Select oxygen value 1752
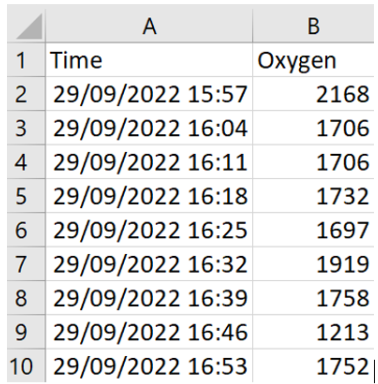Screen dimensions: 378x384 [x=313, y=366]
